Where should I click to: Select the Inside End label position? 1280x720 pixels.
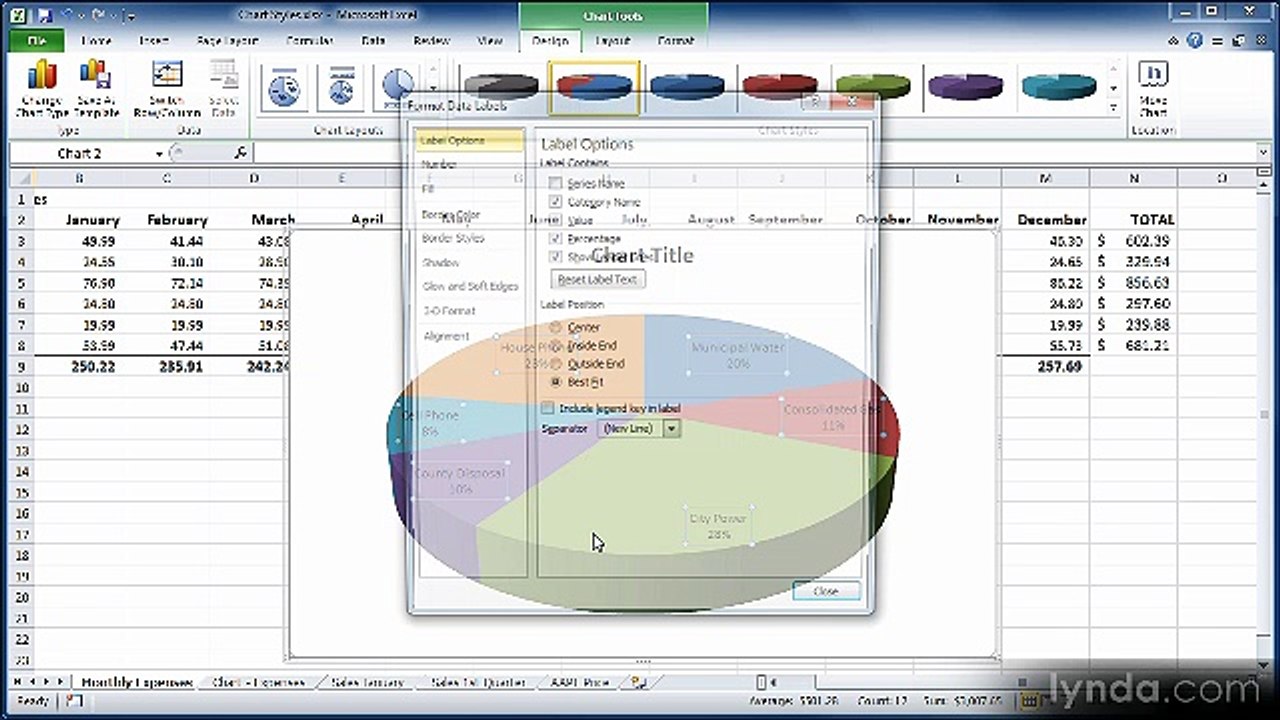point(556,346)
